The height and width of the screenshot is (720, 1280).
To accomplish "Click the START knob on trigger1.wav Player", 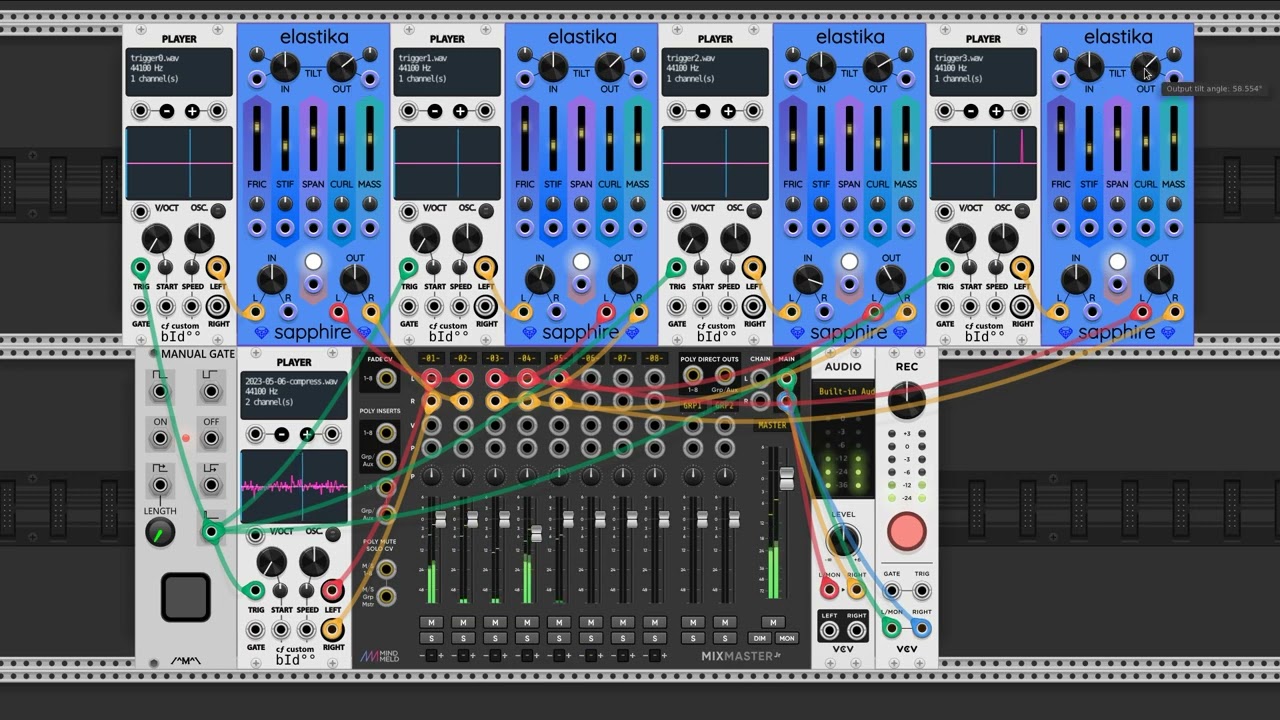I will [x=434, y=268].
